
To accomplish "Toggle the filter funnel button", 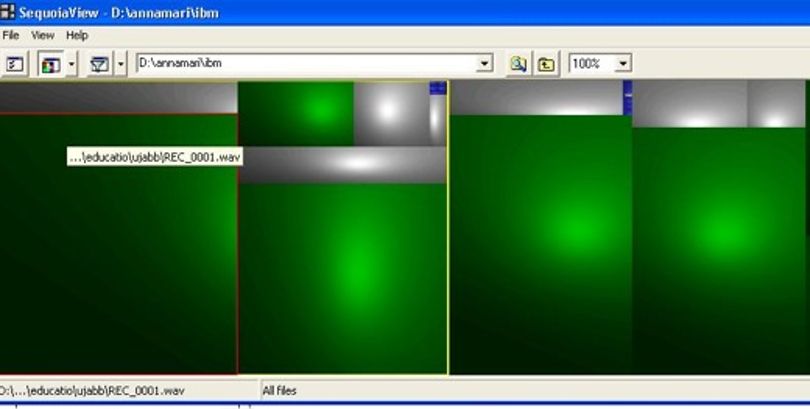I will pos(99,65).
